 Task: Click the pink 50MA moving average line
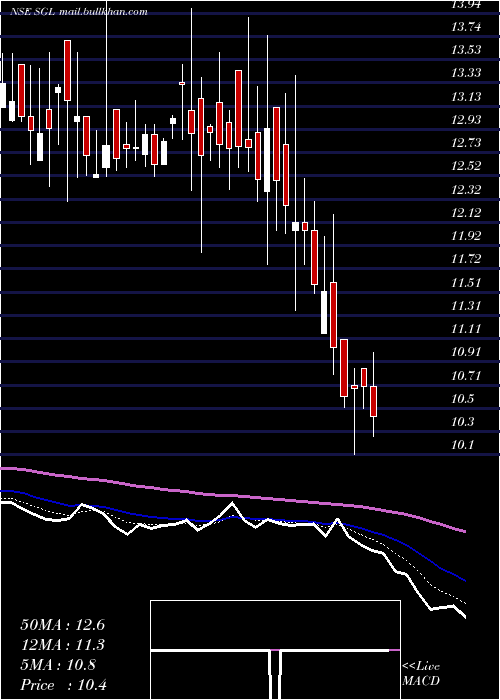pos(233,496)
